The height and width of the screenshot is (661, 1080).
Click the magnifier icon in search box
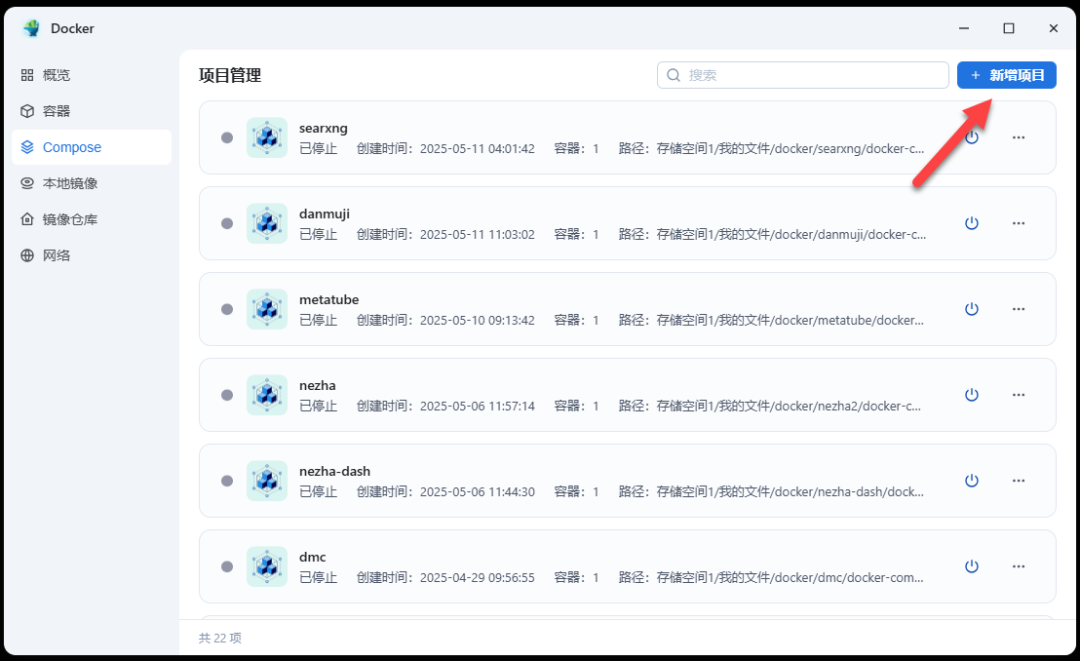(x=674, y=75)
